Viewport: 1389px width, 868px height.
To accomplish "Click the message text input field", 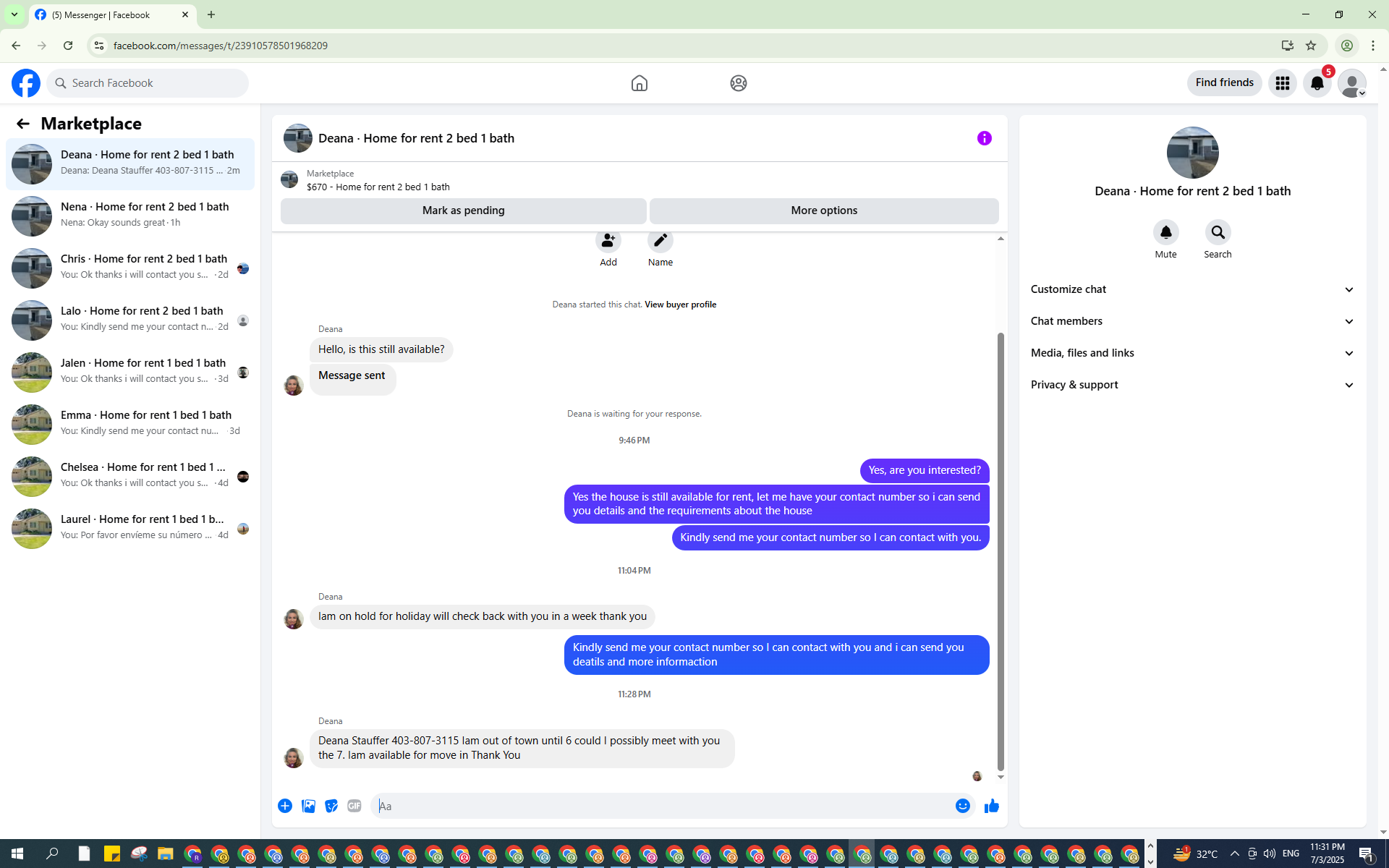I will (662, 806).
